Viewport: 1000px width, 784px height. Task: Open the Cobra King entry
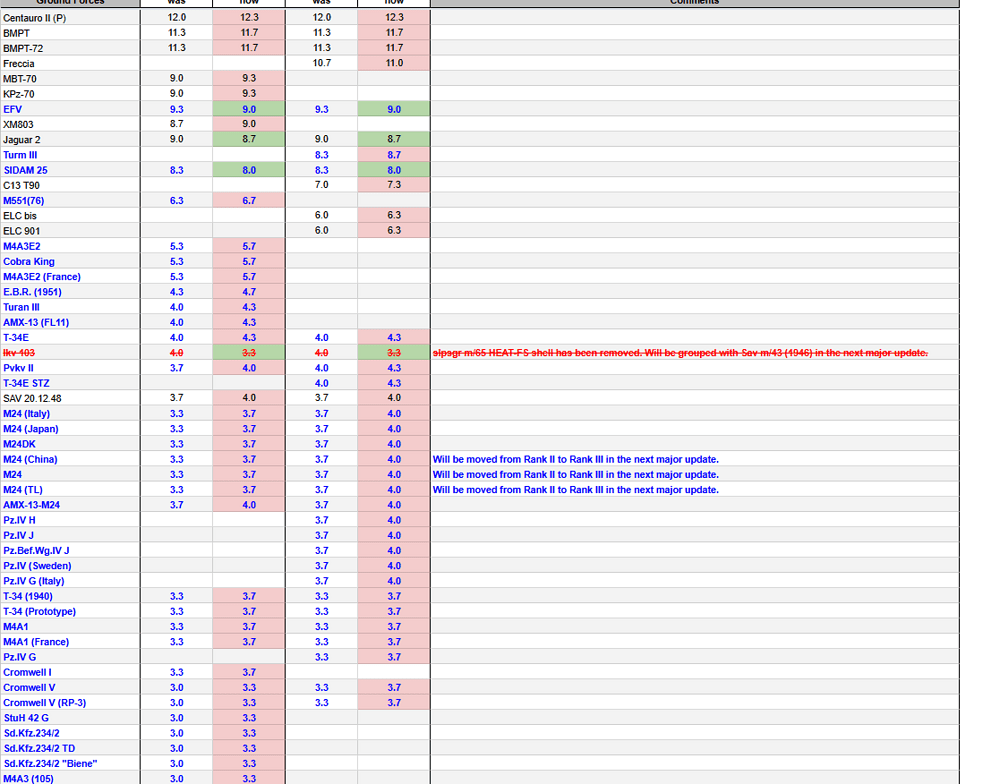click(29, 262)
